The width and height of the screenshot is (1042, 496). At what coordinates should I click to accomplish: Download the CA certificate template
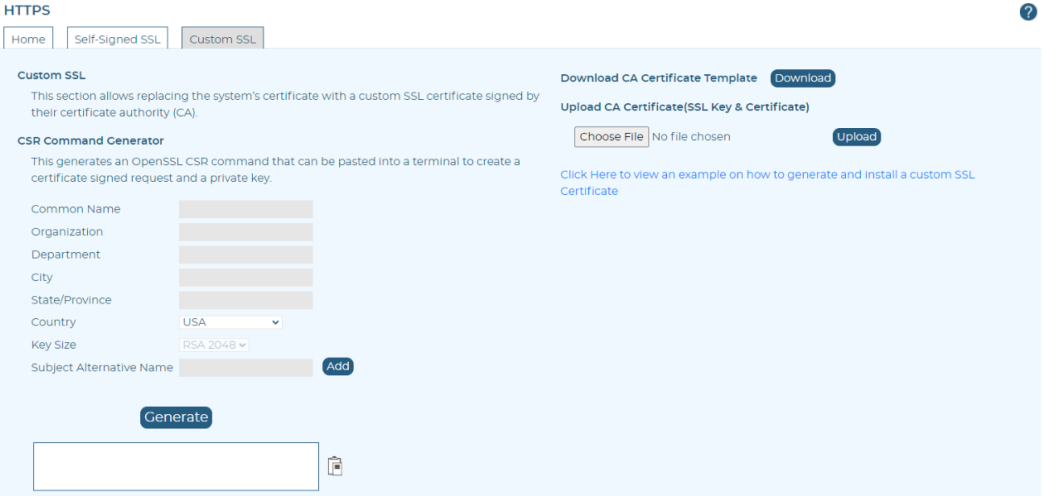[x=802, y=78]
